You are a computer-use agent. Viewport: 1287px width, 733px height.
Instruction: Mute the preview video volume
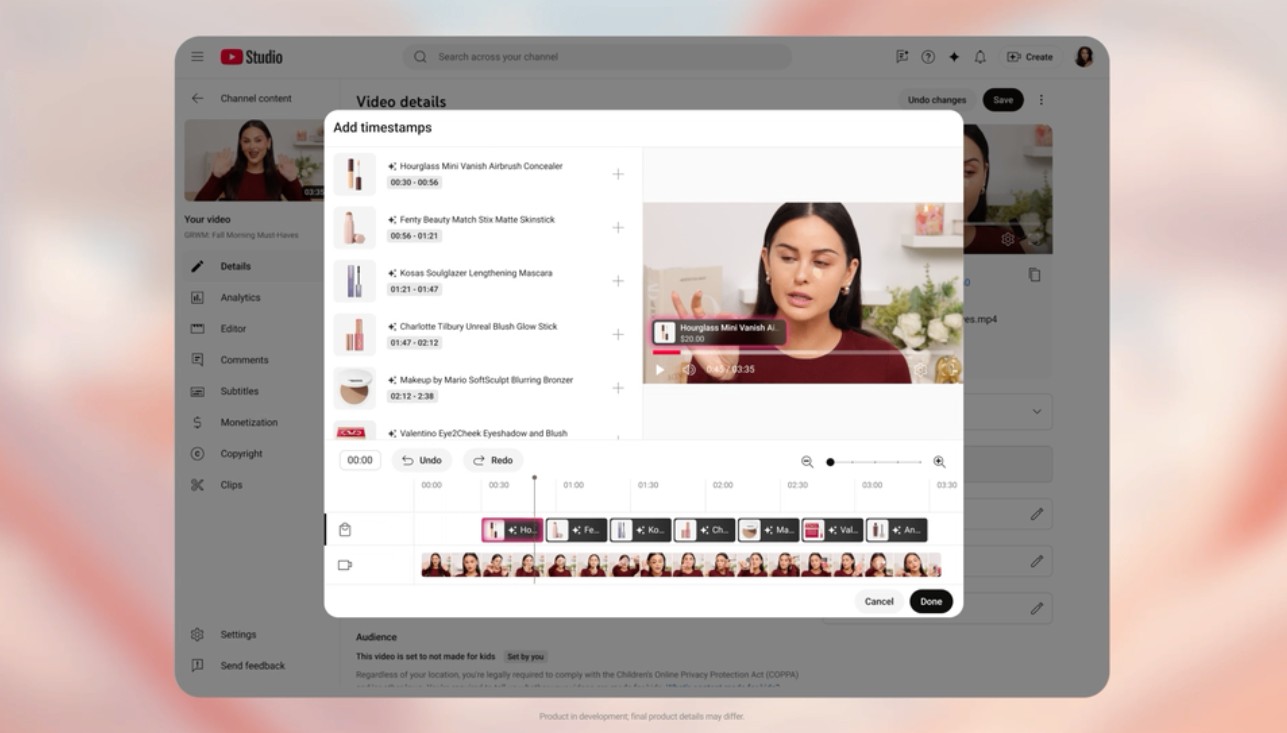click(689, 370)
